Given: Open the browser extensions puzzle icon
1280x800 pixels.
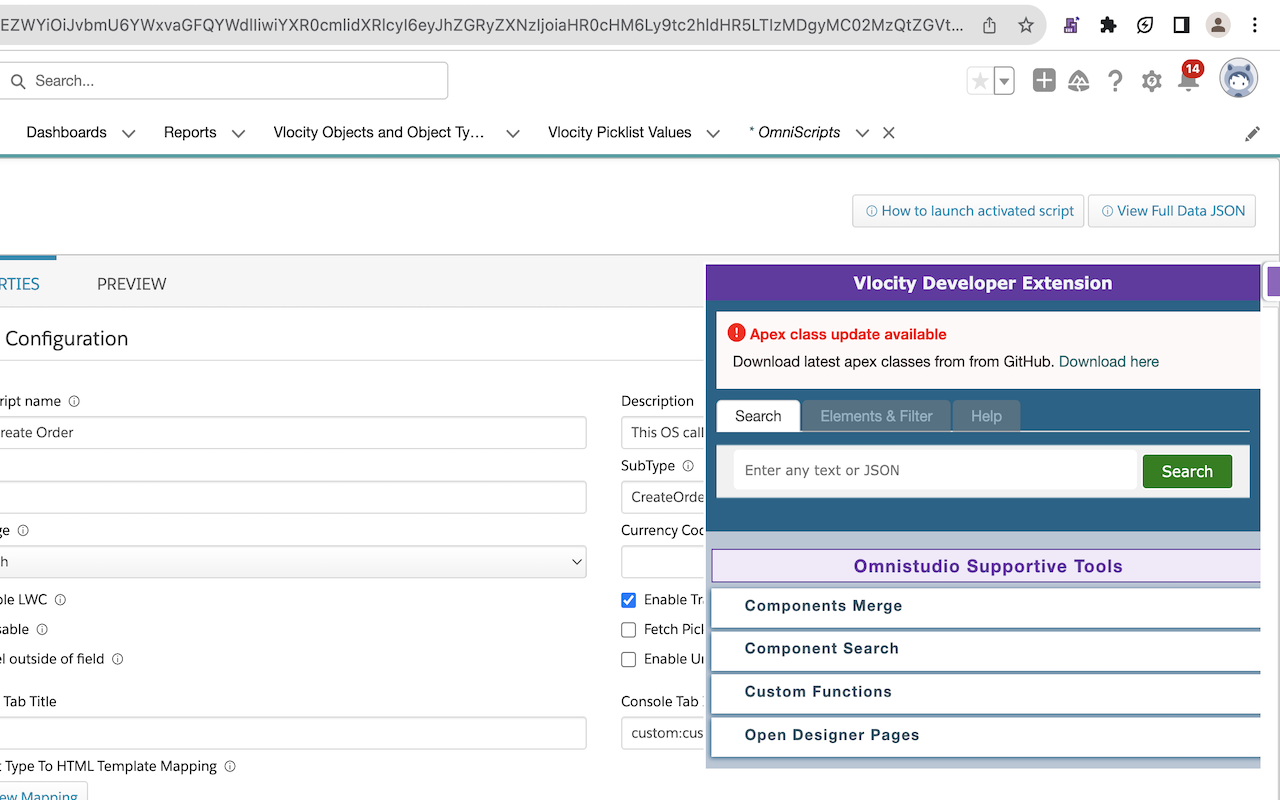Looking at the screenshot, I should point(1108,25).
